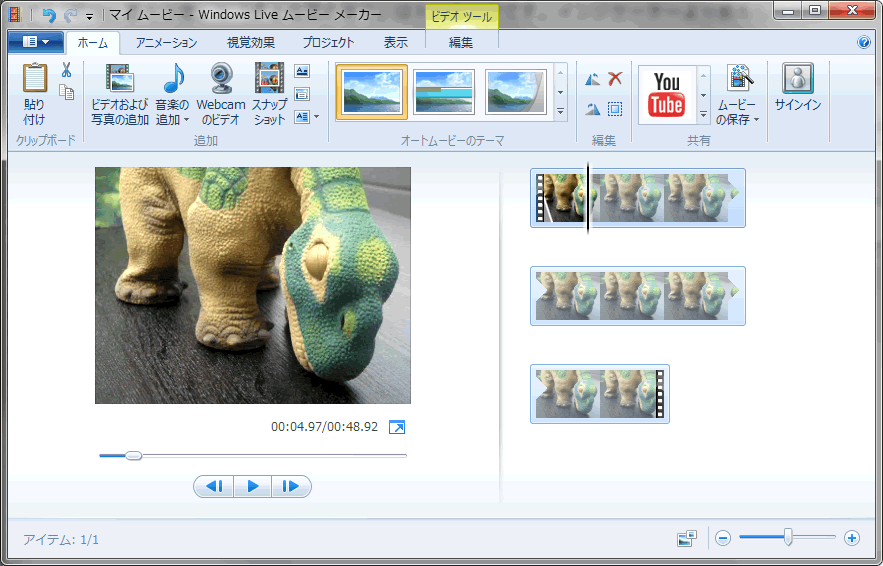Switch to the アニメーション tab
Screen dimensions: 883x566
(x=166, y=42)
